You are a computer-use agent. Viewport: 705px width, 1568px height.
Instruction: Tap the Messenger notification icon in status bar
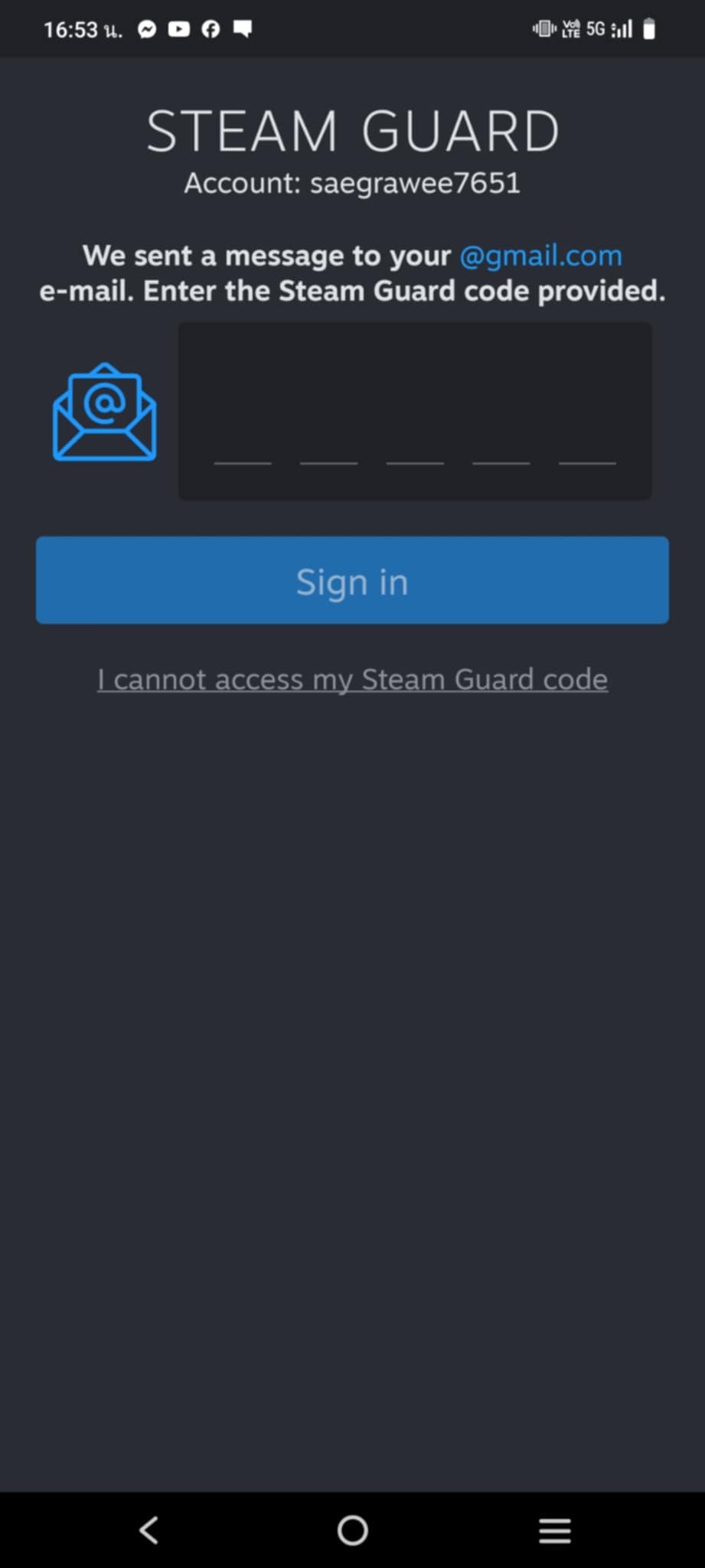[x=147, y=29]
